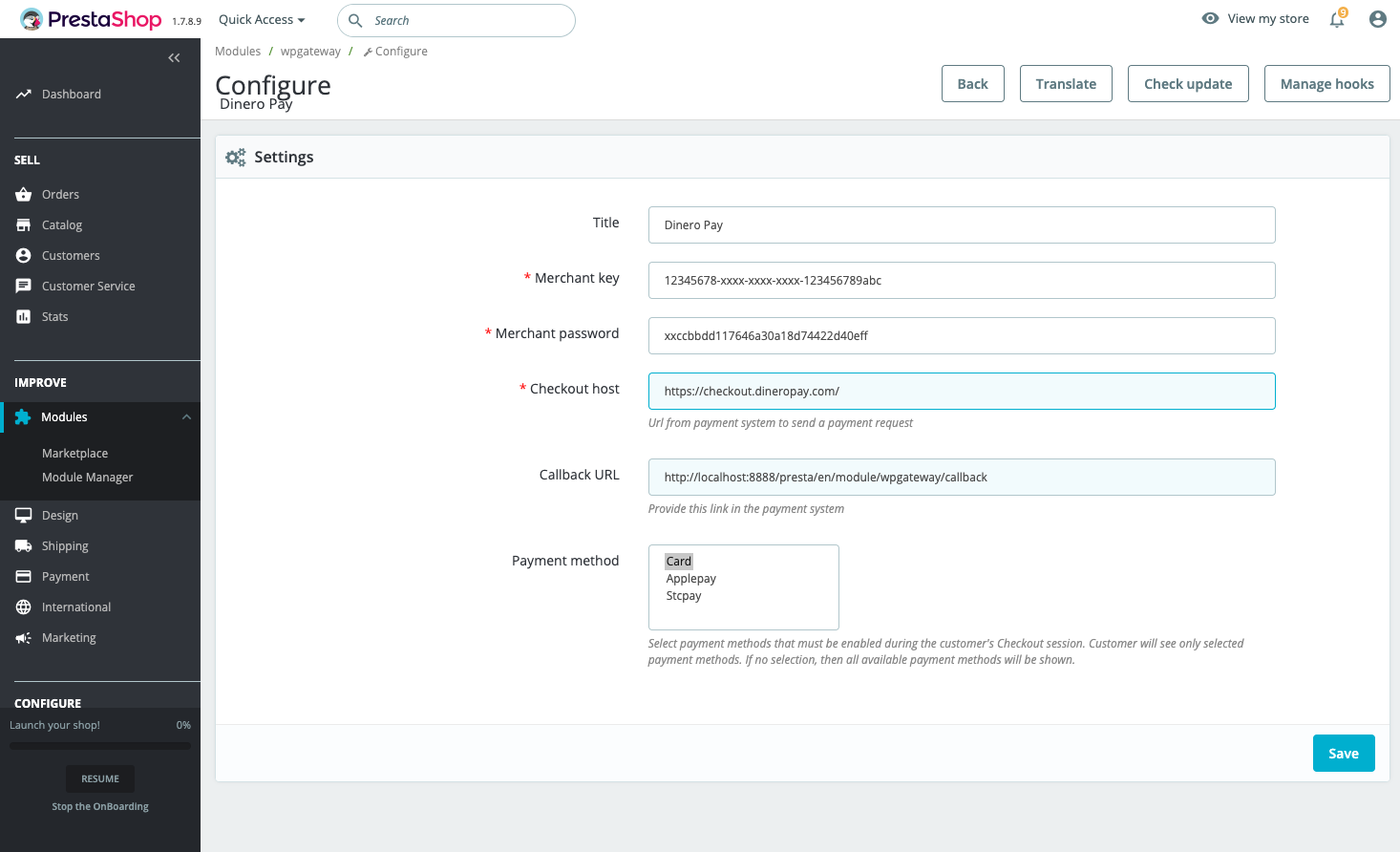Viewport: 1400px width, 852px height.
Task: Select Applepay in Payment method list
Action: pos(691,579)
